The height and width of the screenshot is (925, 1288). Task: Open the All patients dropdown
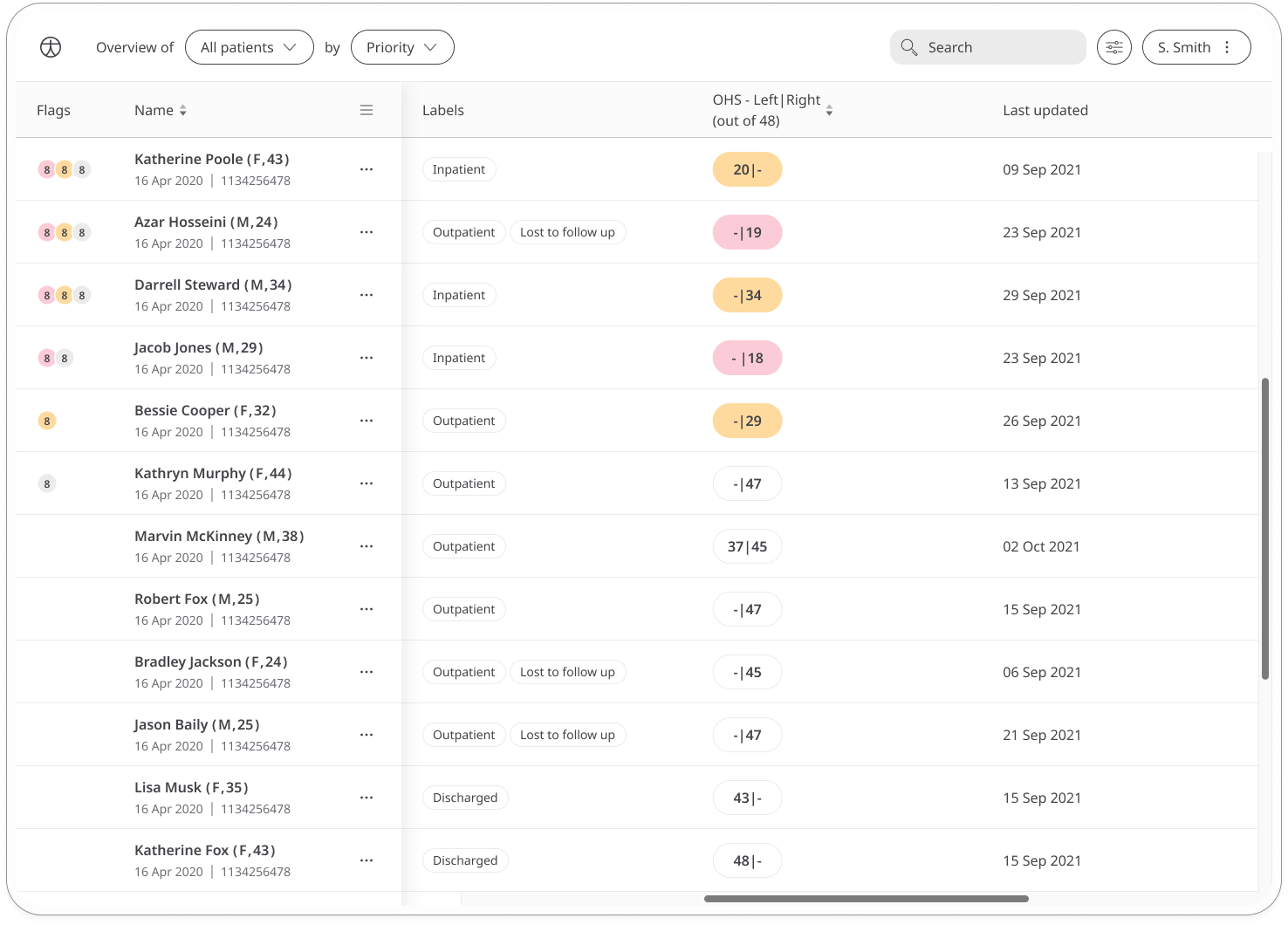click(x=250, y=47)
